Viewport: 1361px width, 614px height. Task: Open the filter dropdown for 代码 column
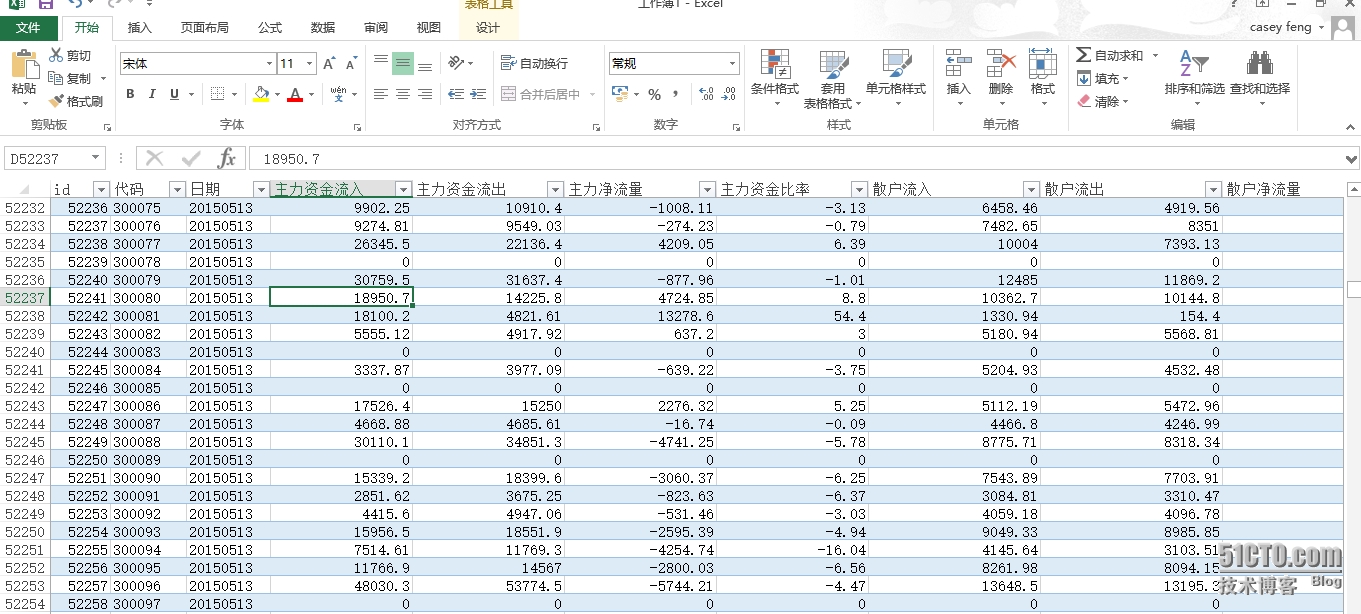click(x=177, y=189)
